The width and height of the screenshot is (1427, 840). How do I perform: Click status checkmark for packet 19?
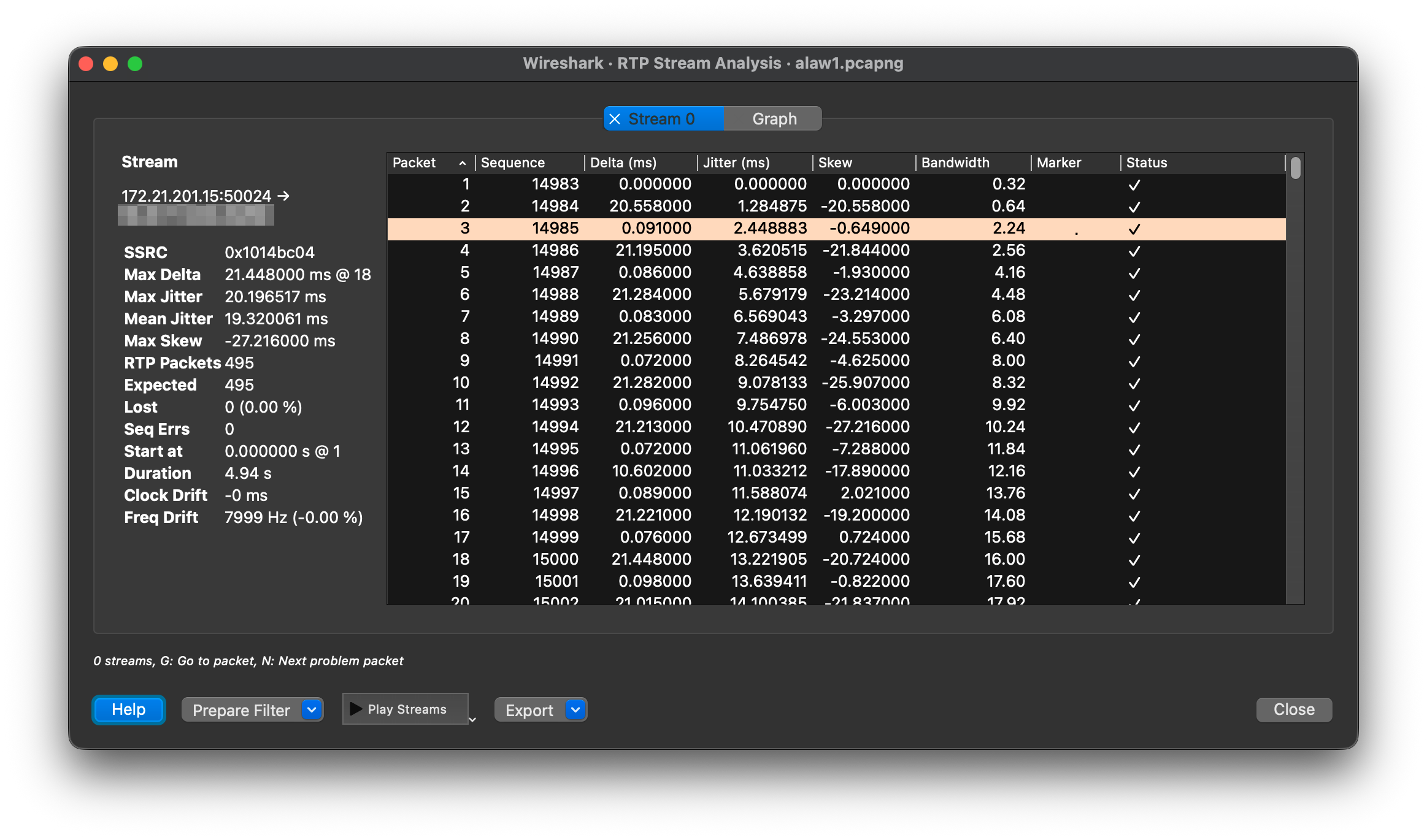1134,582
